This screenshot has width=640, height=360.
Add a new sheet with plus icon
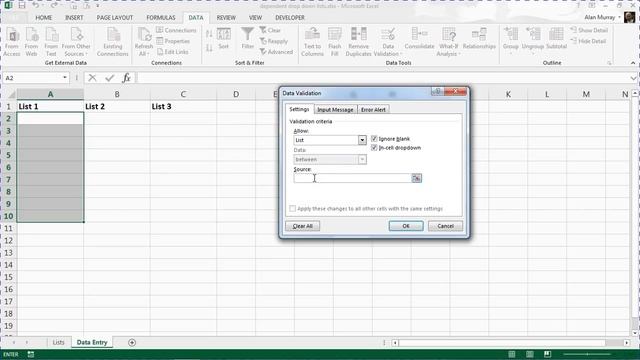132,342
